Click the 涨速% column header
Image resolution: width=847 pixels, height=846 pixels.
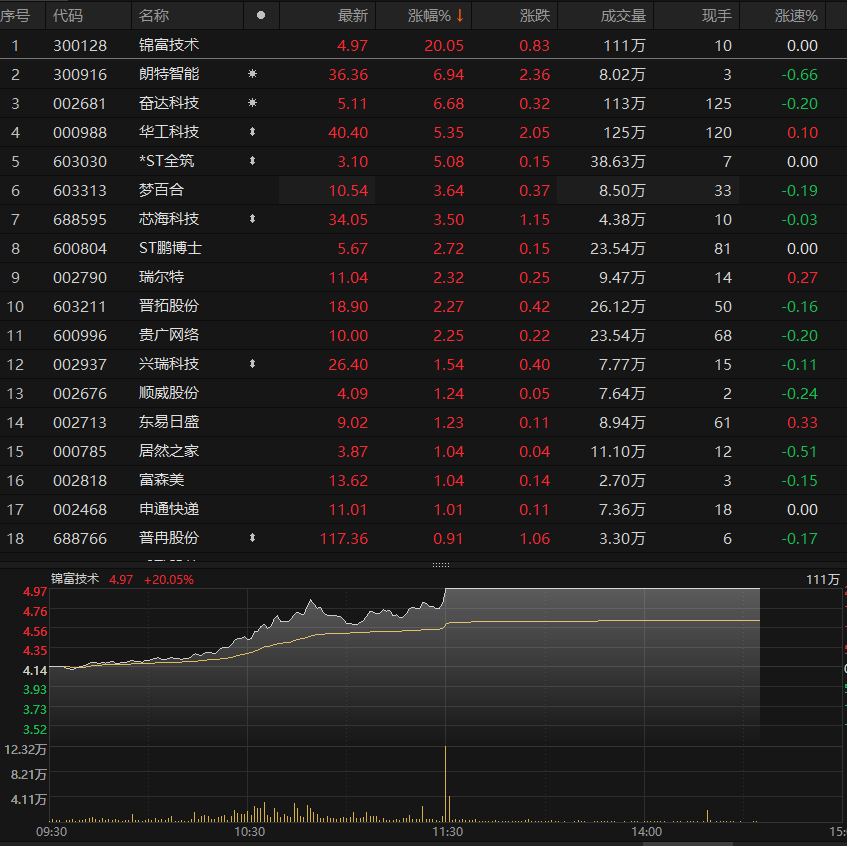point(796,15)
